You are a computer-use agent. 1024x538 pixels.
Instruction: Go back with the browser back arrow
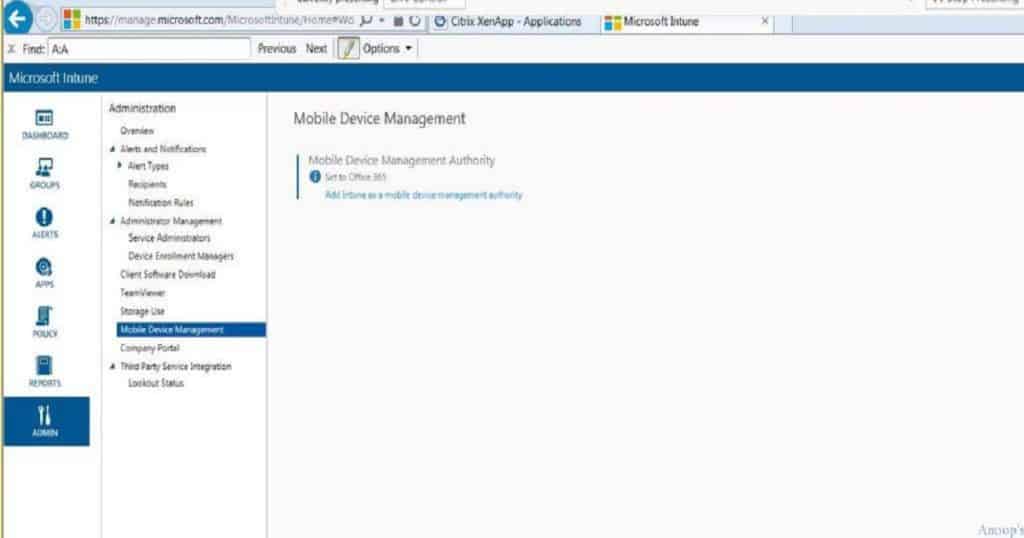pyautogui.click(x=18, y=18)
